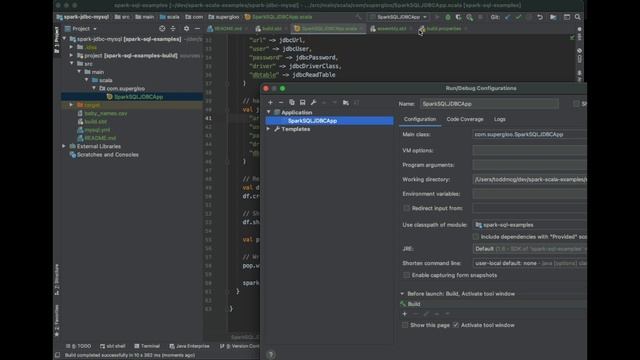This screenshot has width=640, height=360.
Task: Switch to Configuration tab
Action: pos(420,119)
